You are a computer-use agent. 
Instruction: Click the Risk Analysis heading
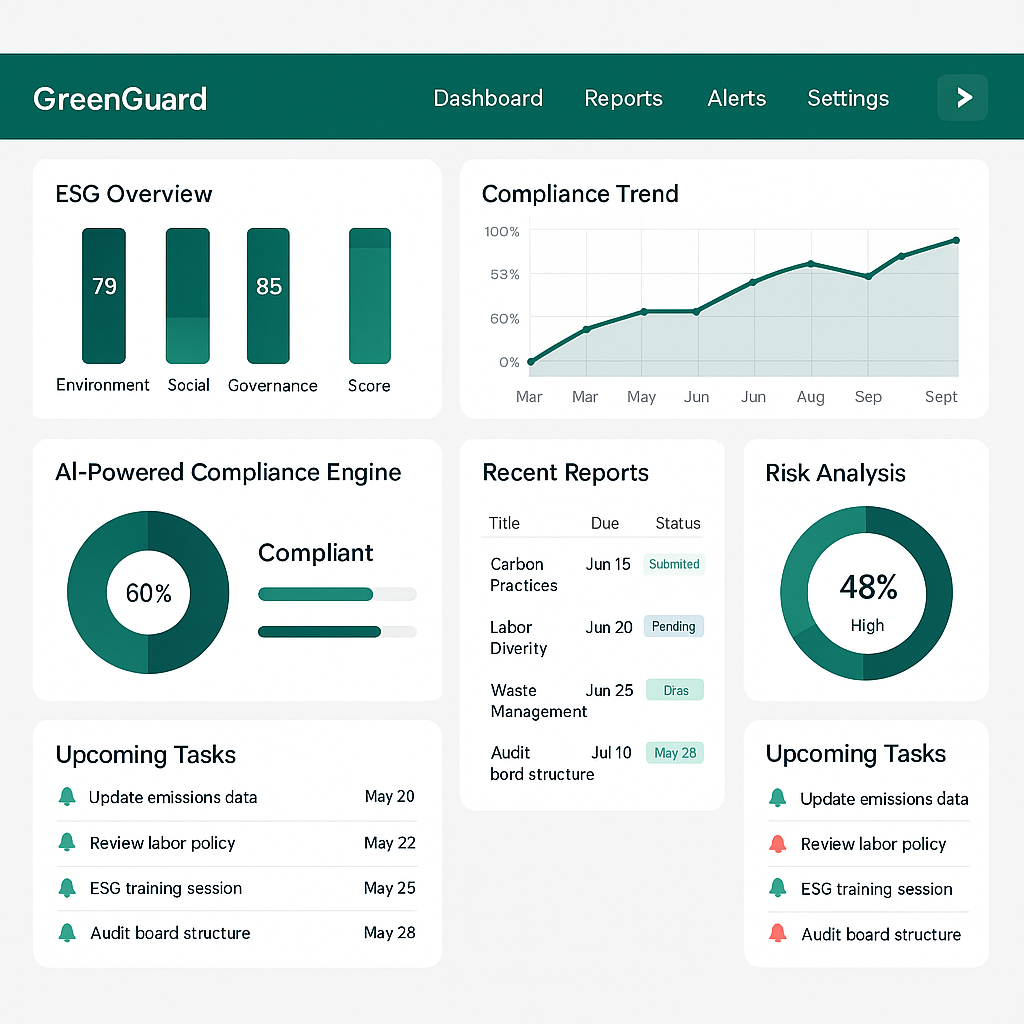point(835,473)
